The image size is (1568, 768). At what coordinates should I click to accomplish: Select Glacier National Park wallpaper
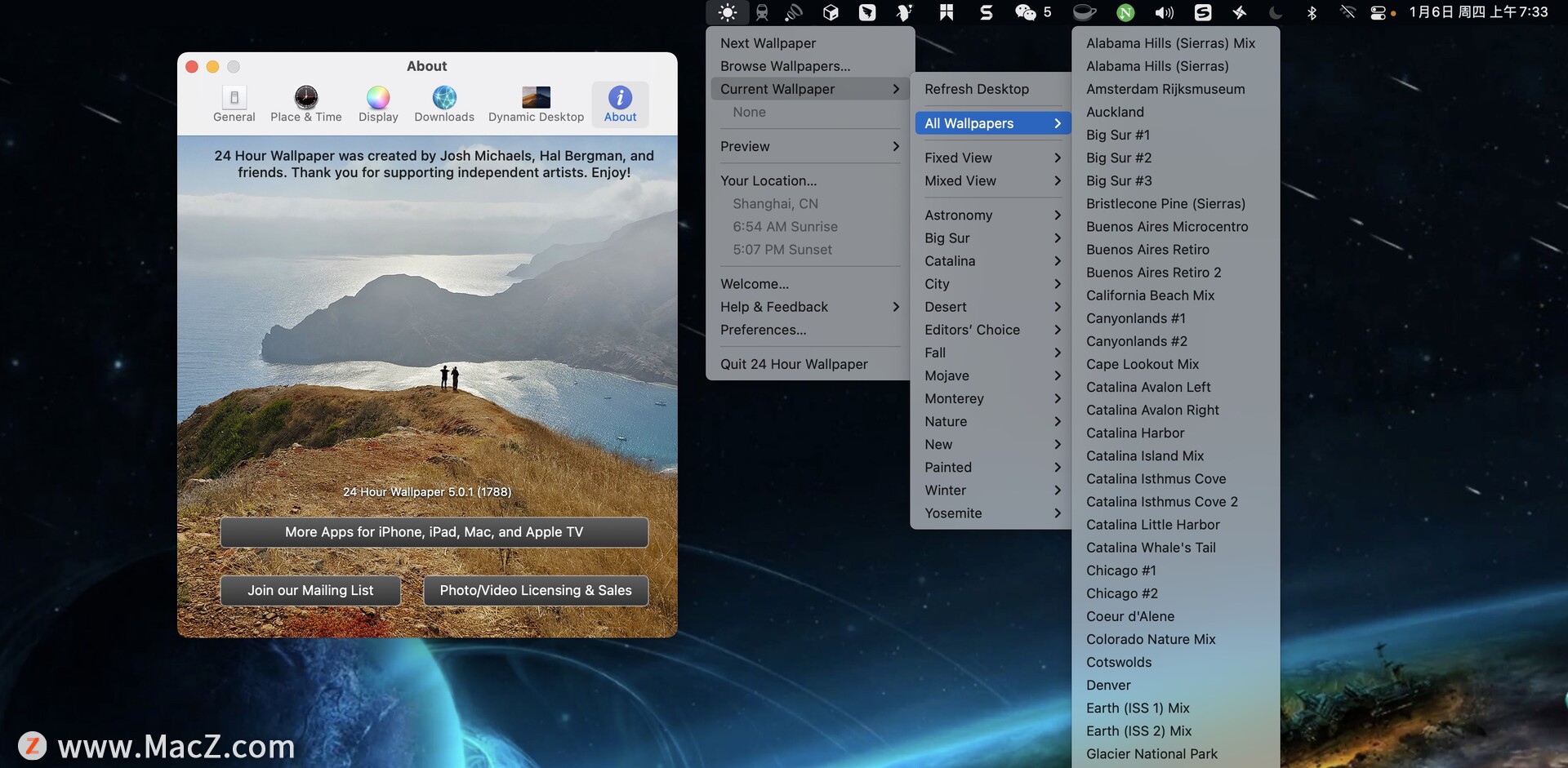coord(1176,754)
